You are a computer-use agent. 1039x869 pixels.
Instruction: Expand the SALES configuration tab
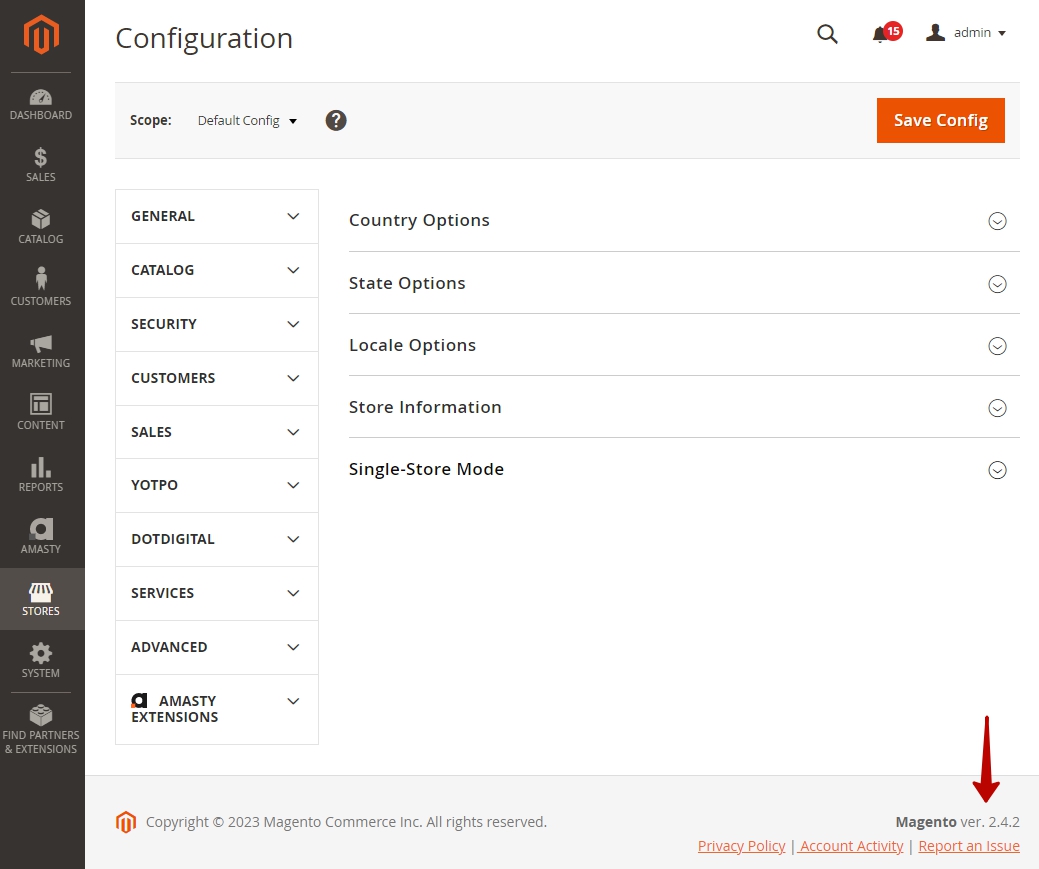click(x=217, y=432)
